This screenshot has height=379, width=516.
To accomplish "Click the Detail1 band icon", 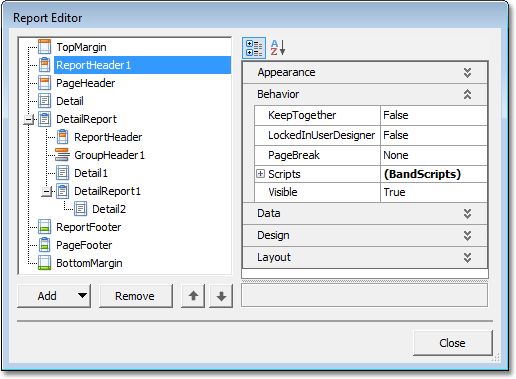I will click(62, 173).
